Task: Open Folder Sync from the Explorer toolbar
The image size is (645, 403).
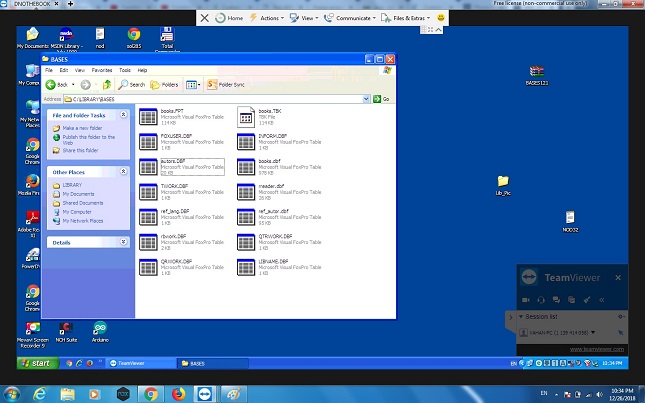Action: (226, 85)
